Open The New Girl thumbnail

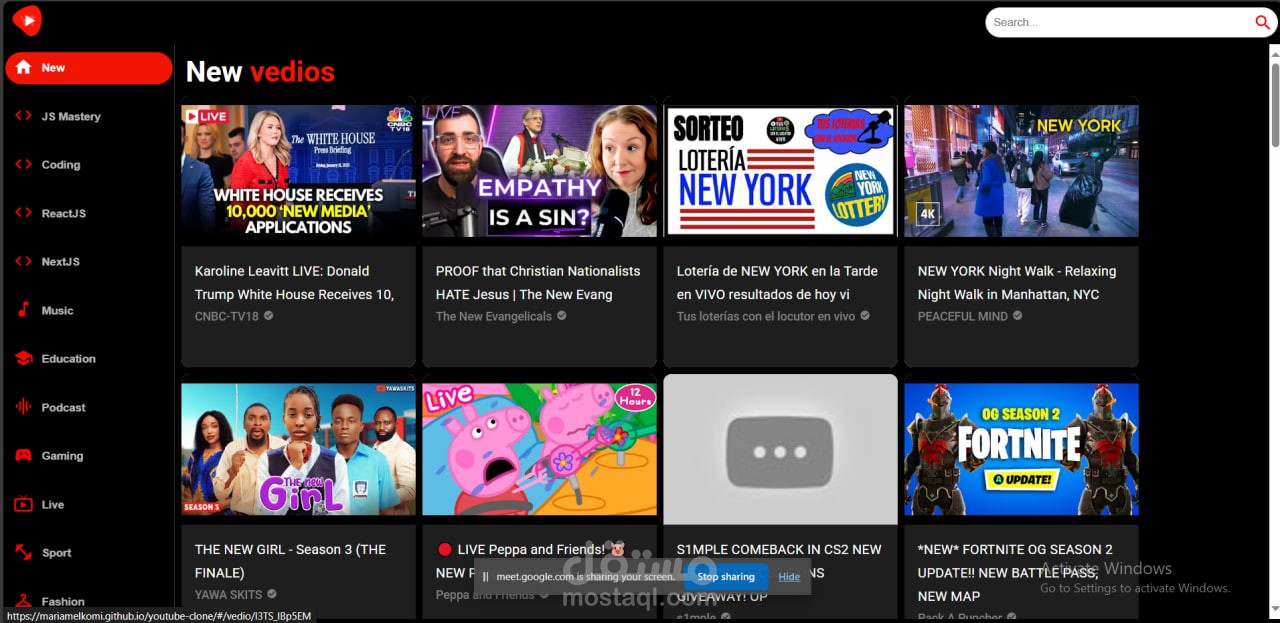(x=298, y=449)
